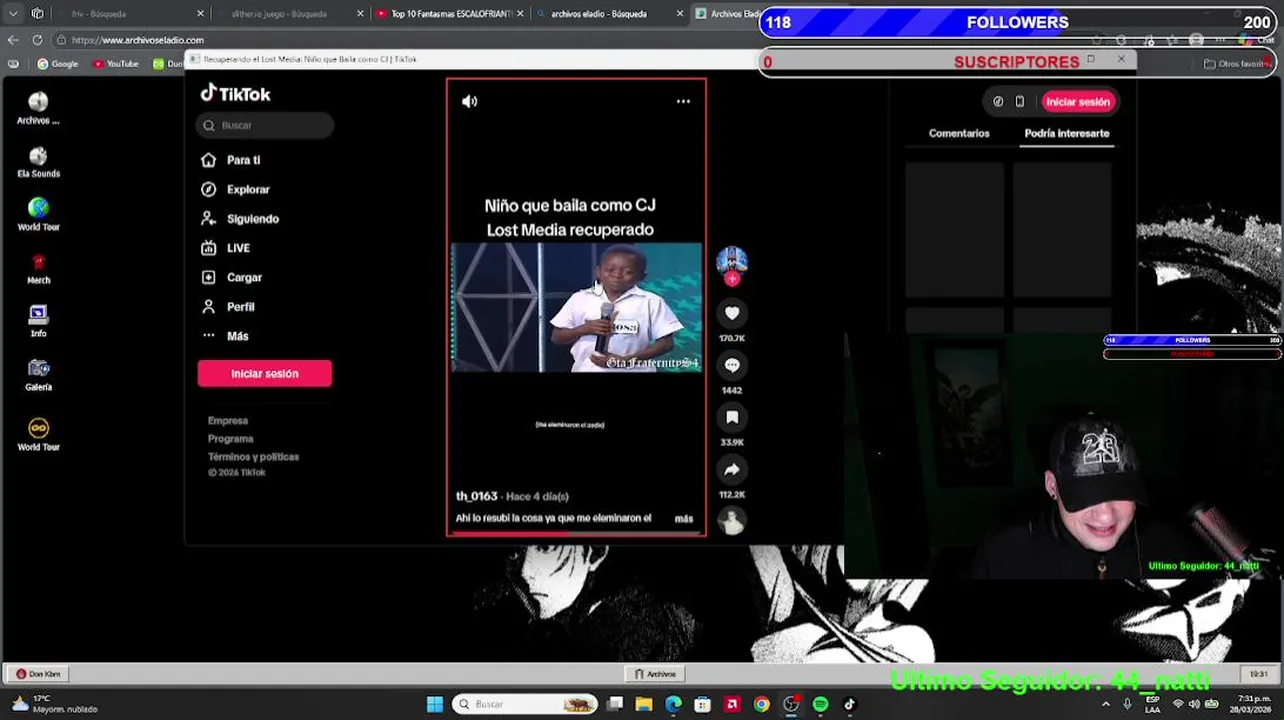The width and height of the screenshot is (1284, 720).
Task: Share the video with the arrow icon
Action: click(x=732, y=469)
